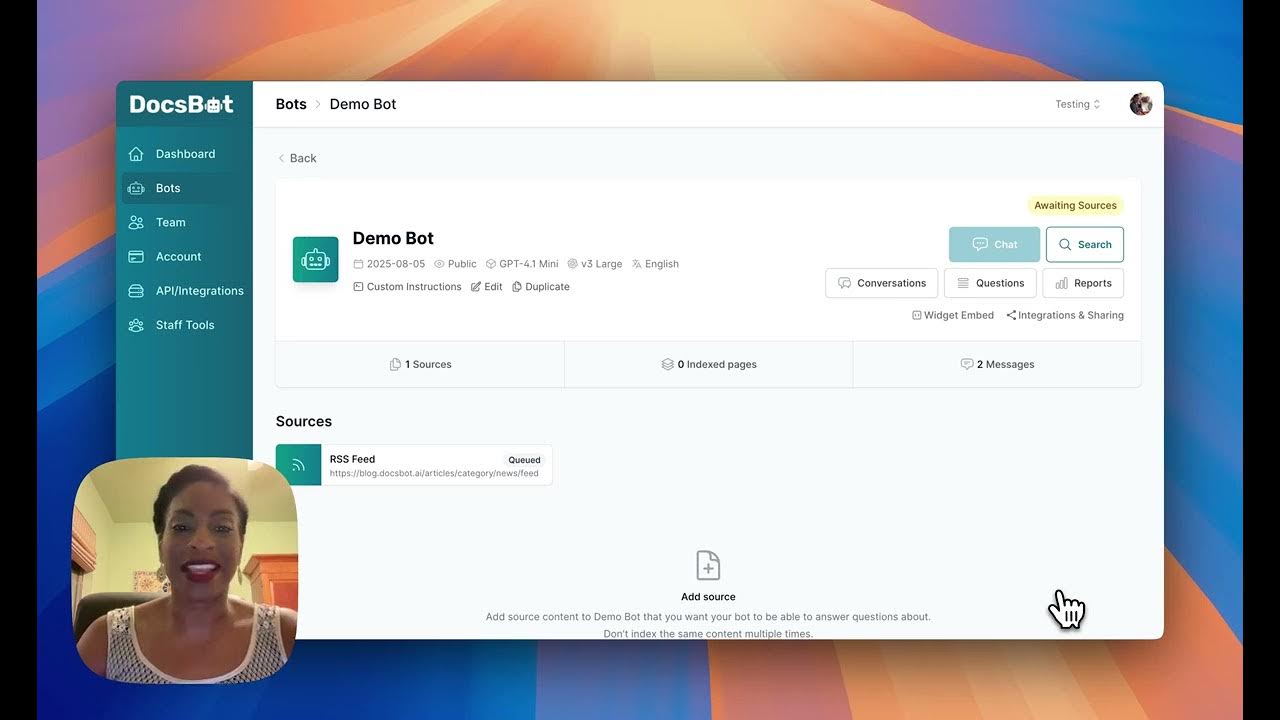
Task: Click the Chat button
Action: click(994, 244)
